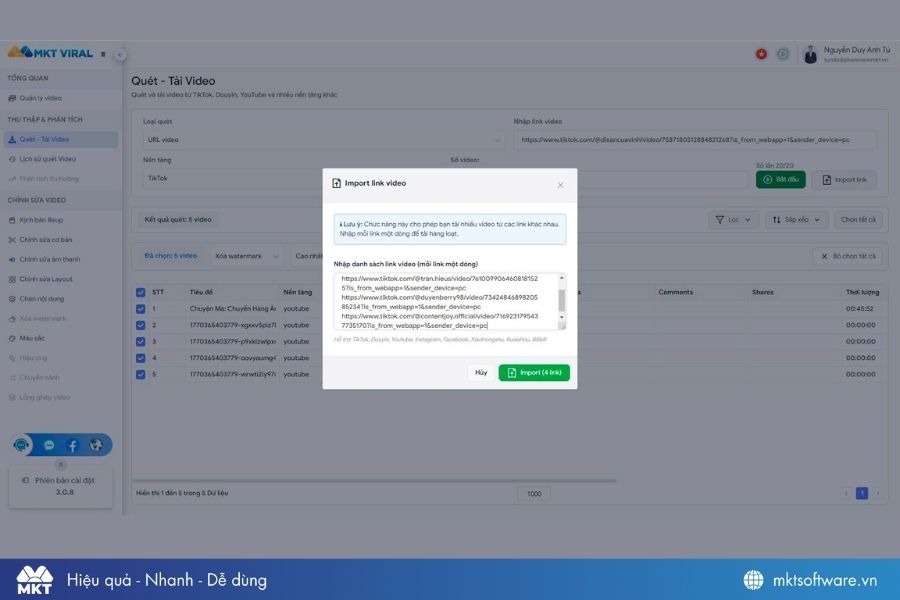Uncheck the checkbox for row 5
Screen dimensions: 900x600
[140, 374]
